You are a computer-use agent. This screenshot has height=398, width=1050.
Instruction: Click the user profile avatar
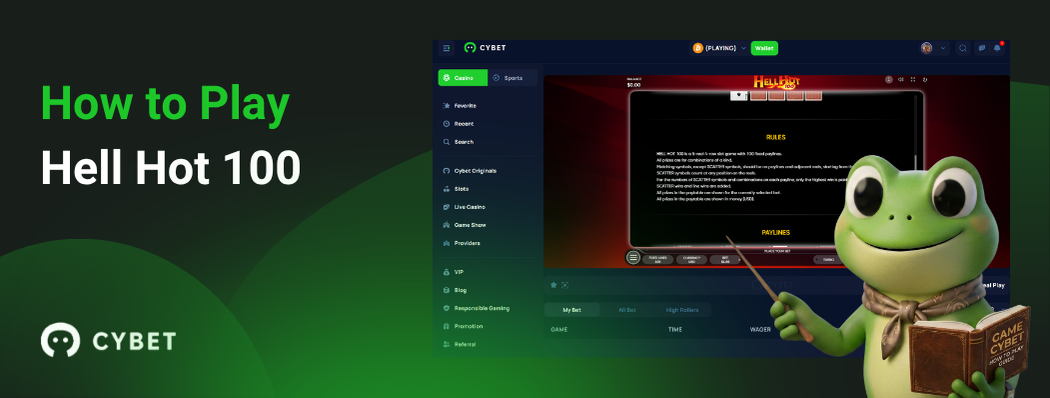point(926,48)
